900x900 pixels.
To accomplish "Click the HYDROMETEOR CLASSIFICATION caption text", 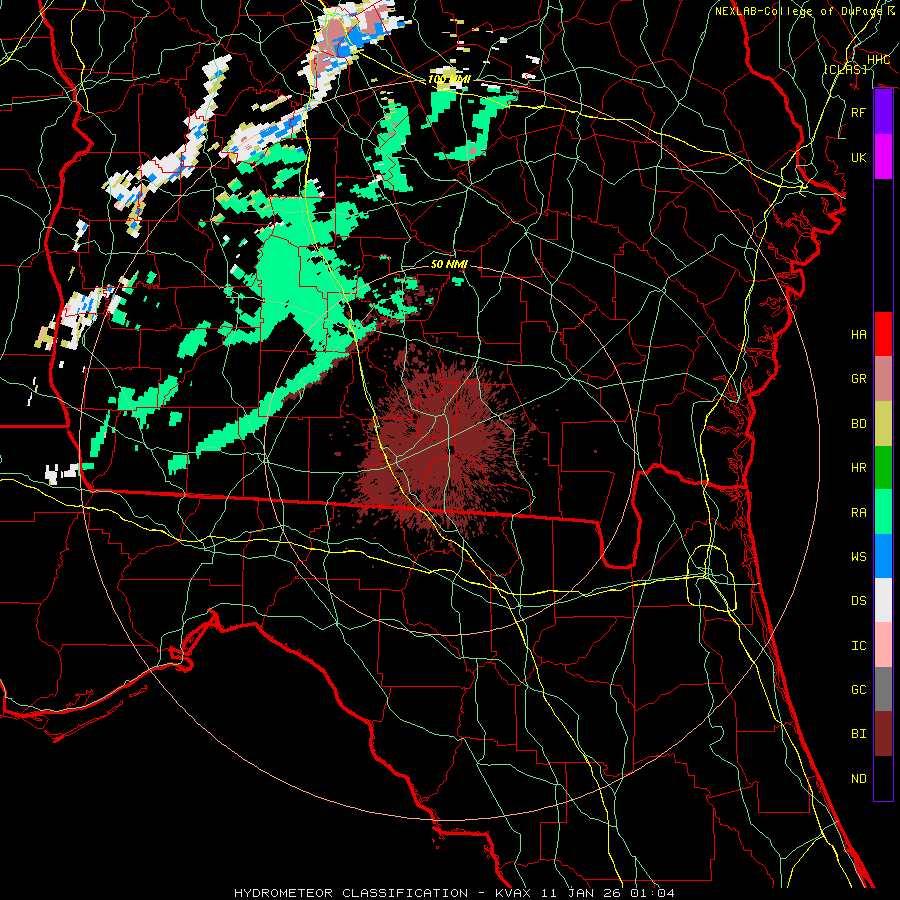I will pos(351,893).
